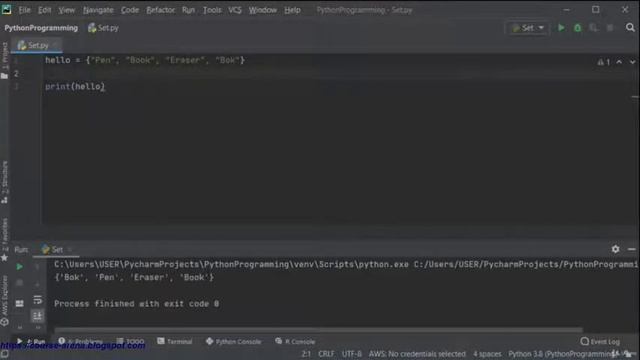Open the TODO tool window tab

(131, 341)
